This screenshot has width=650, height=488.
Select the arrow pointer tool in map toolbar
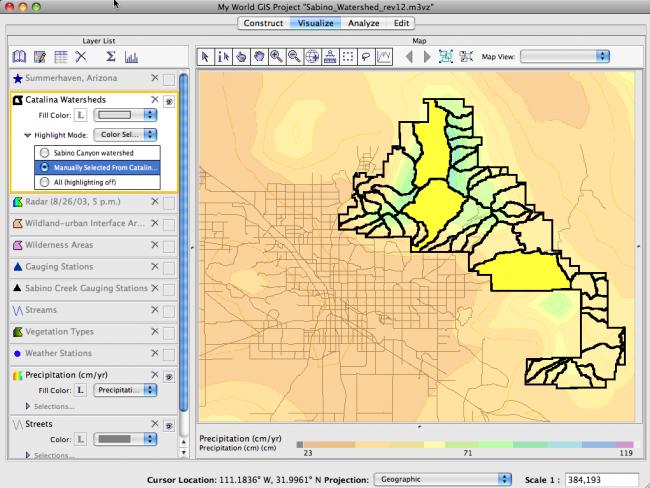coord(207,57)
